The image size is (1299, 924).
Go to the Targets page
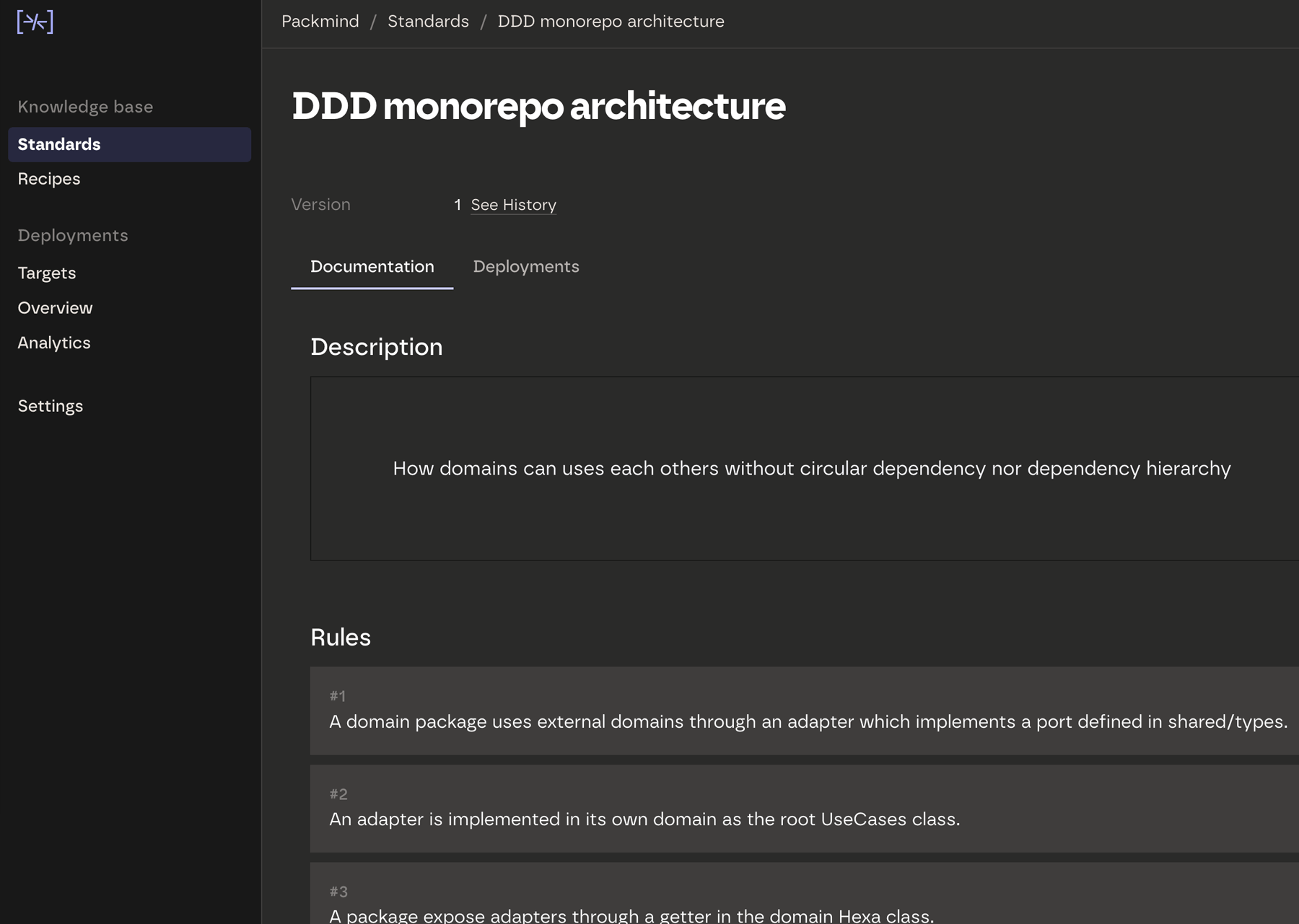pos(47,273)
